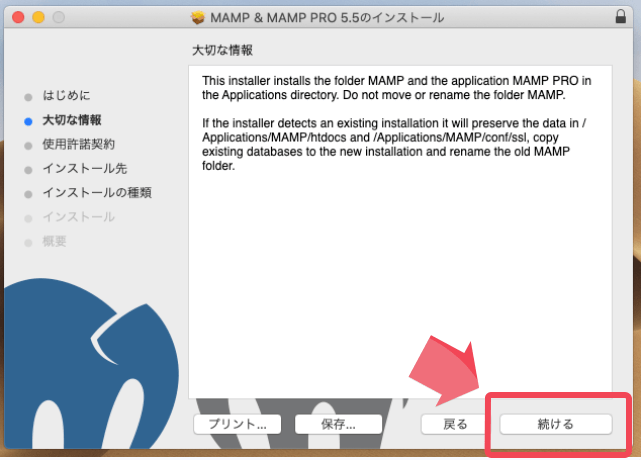The height and width of the screenshot is (460, 641).
Task: Click the lock icon in title bar
Action: (x=621, y=17)
